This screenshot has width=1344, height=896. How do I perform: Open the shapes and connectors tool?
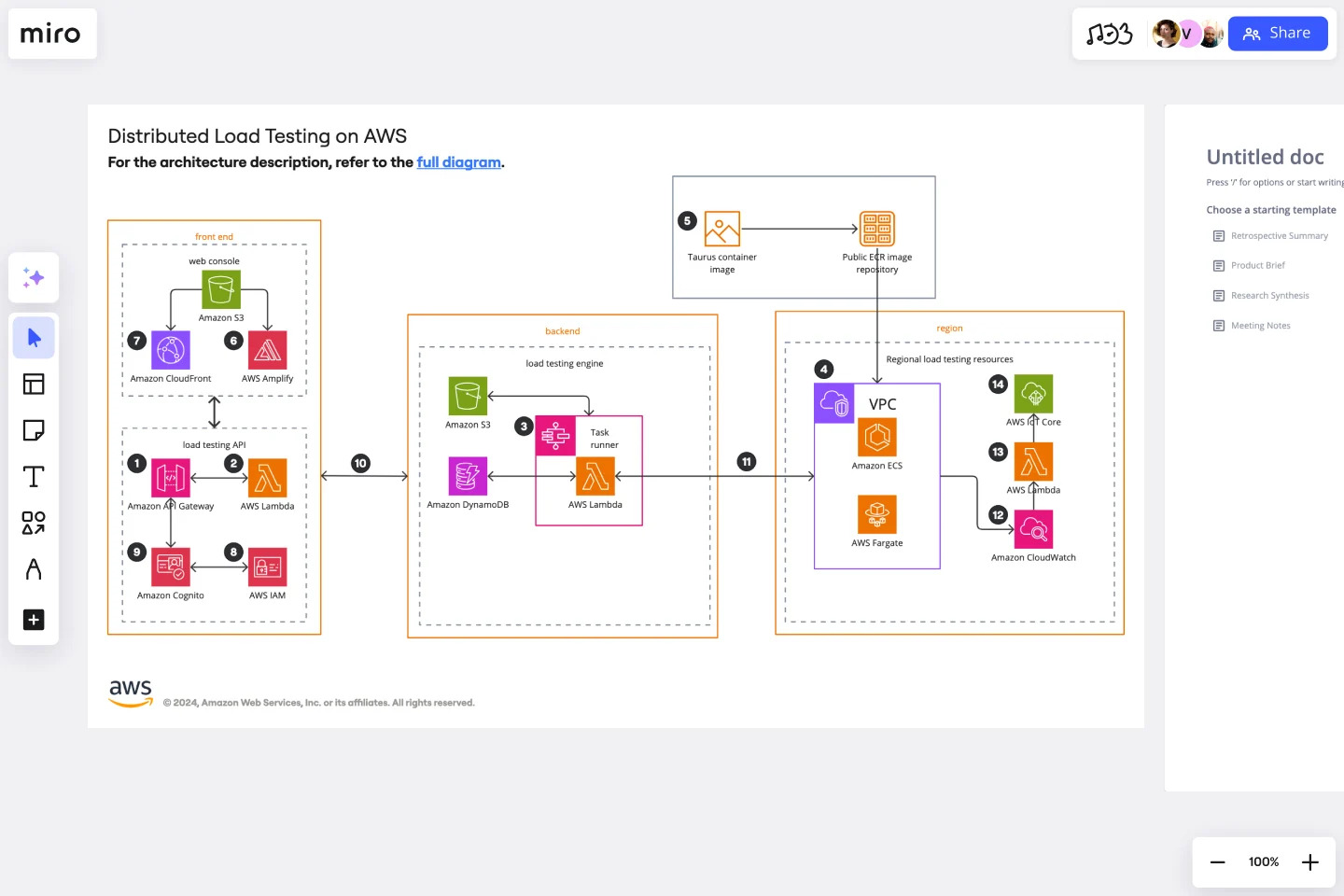34,524
